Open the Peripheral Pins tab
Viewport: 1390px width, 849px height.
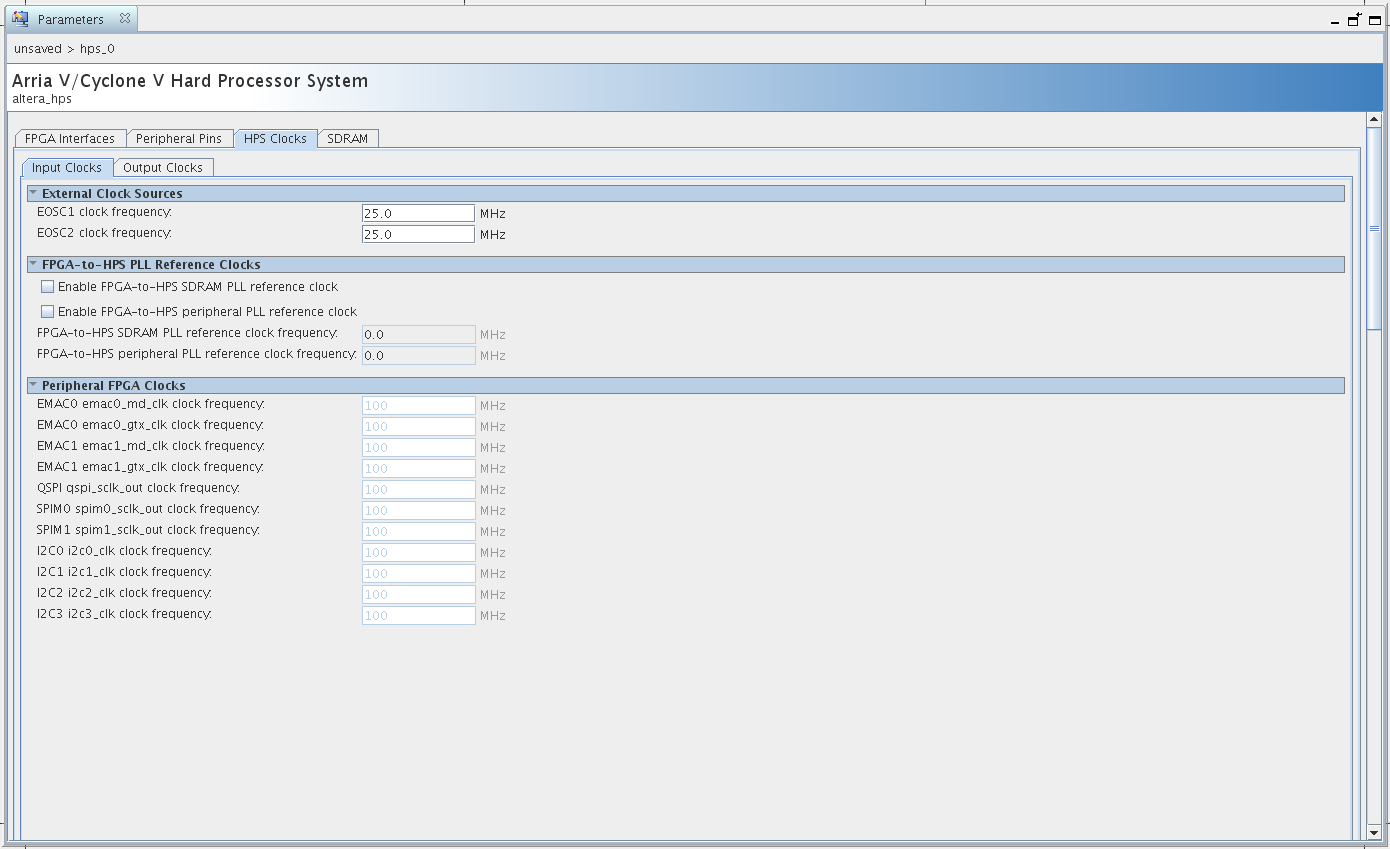click(179, 139)
